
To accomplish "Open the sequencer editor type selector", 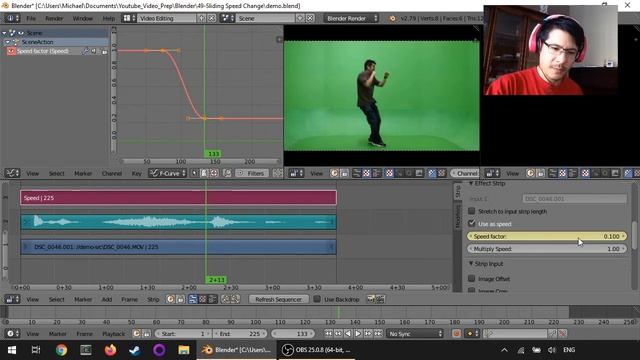I will tap(12, 300).
